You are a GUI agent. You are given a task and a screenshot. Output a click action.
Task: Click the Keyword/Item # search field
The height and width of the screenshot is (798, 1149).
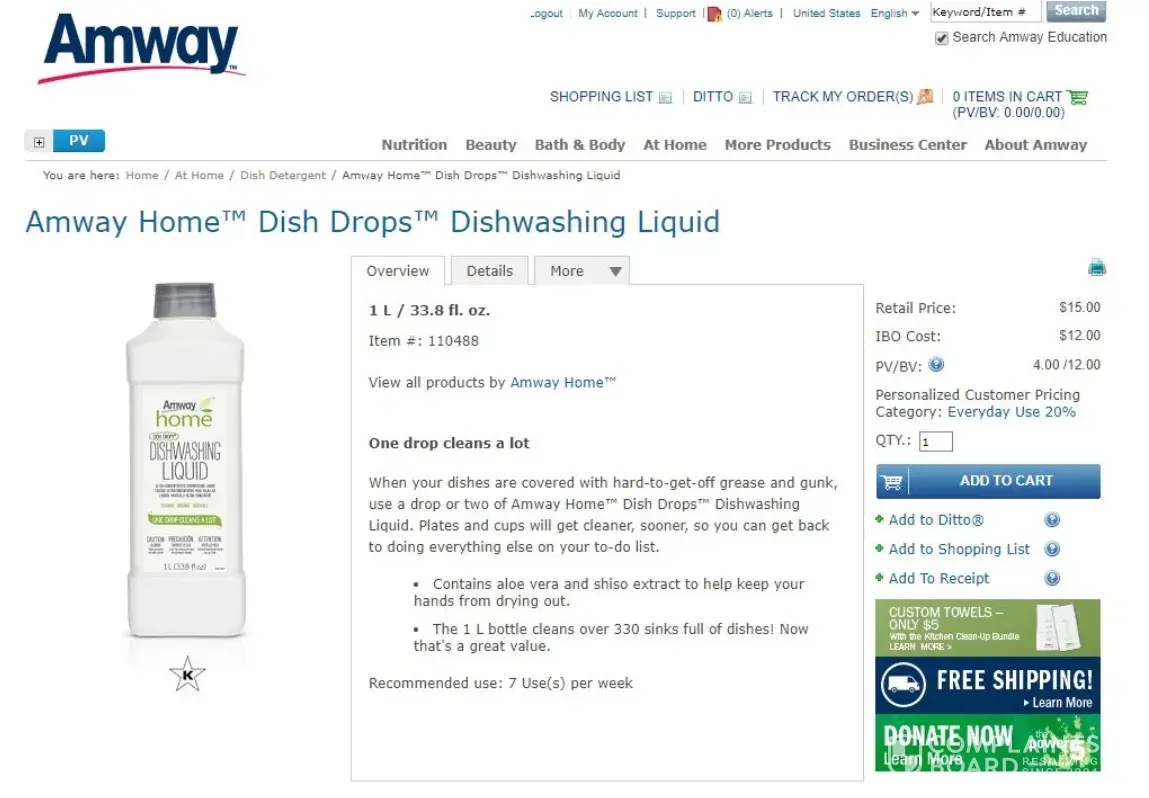(x=986, y=12)
